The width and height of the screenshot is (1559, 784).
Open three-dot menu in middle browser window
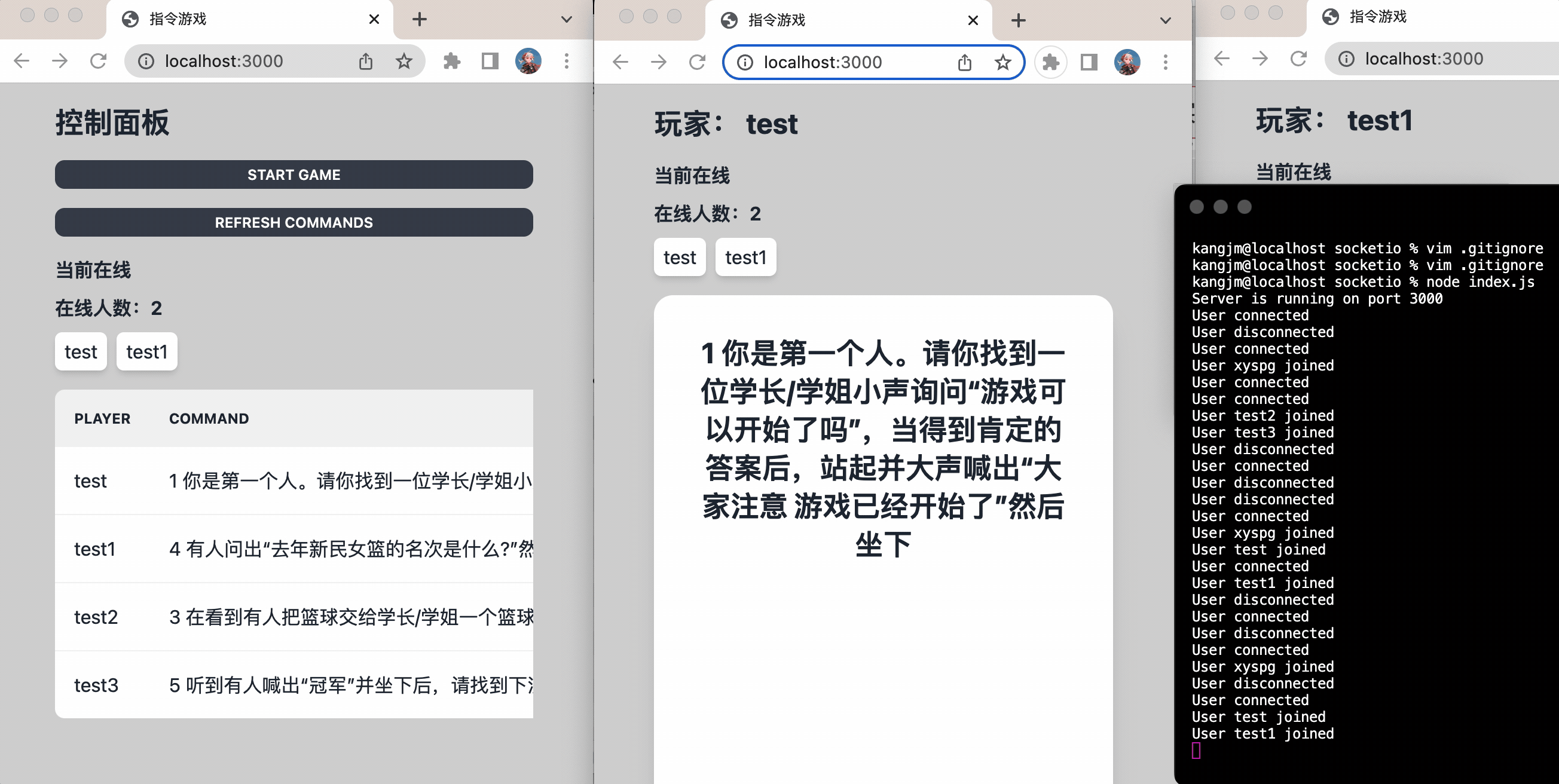tap(1165, 62)
